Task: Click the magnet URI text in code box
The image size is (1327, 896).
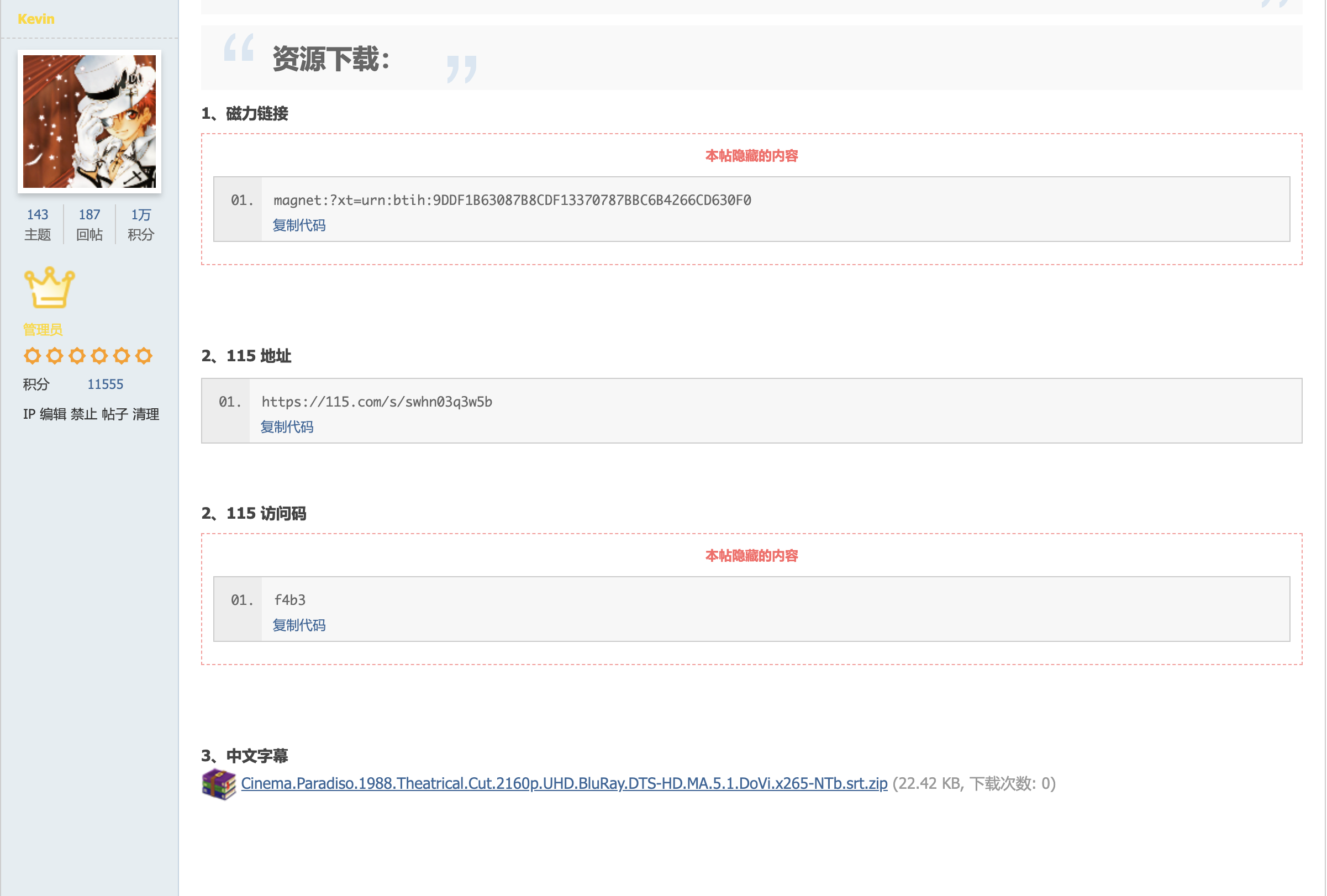Action: tap(512, 201)
